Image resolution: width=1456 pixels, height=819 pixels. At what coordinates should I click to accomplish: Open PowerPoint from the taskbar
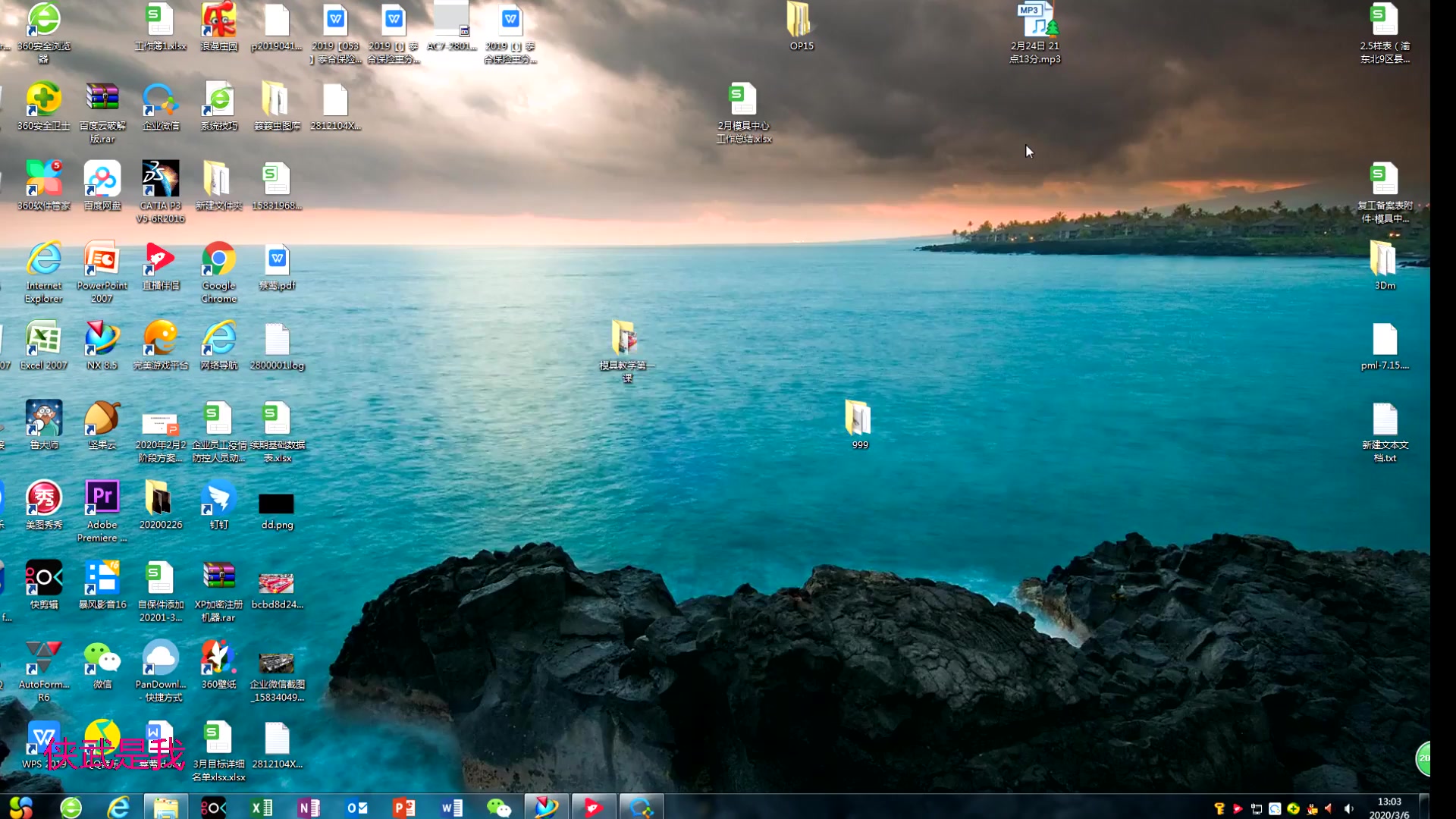pos(404,808)
